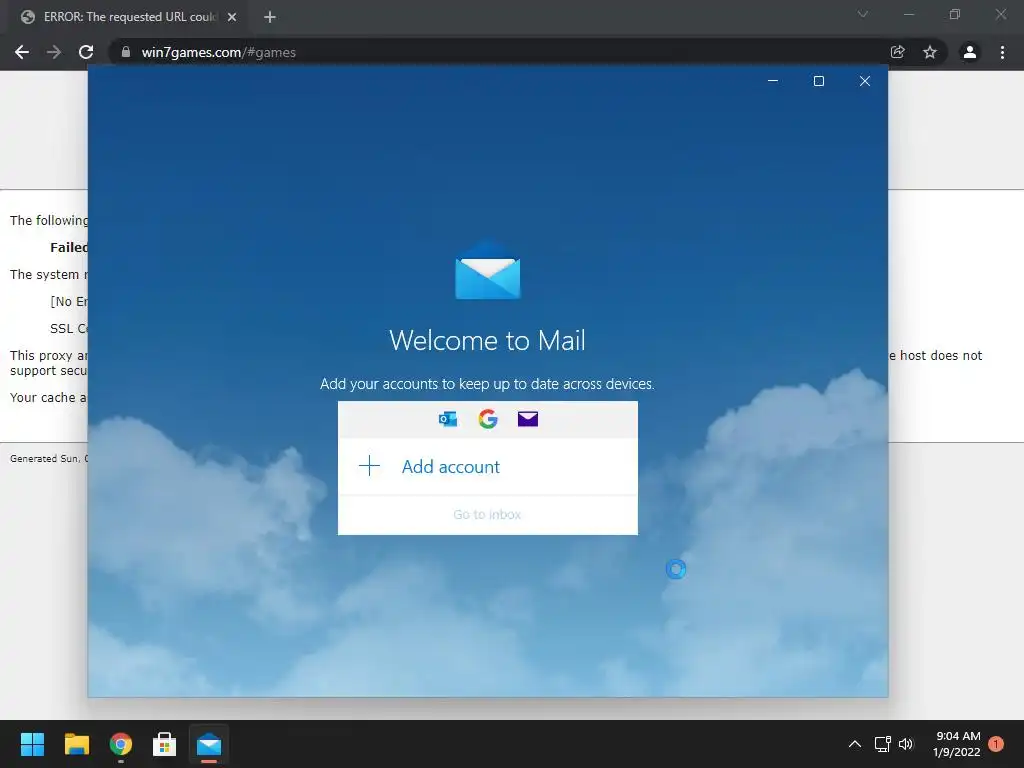This screenshot has height=768, width=1024.
Task: Open the notification badge
Action: pos(996,744)
